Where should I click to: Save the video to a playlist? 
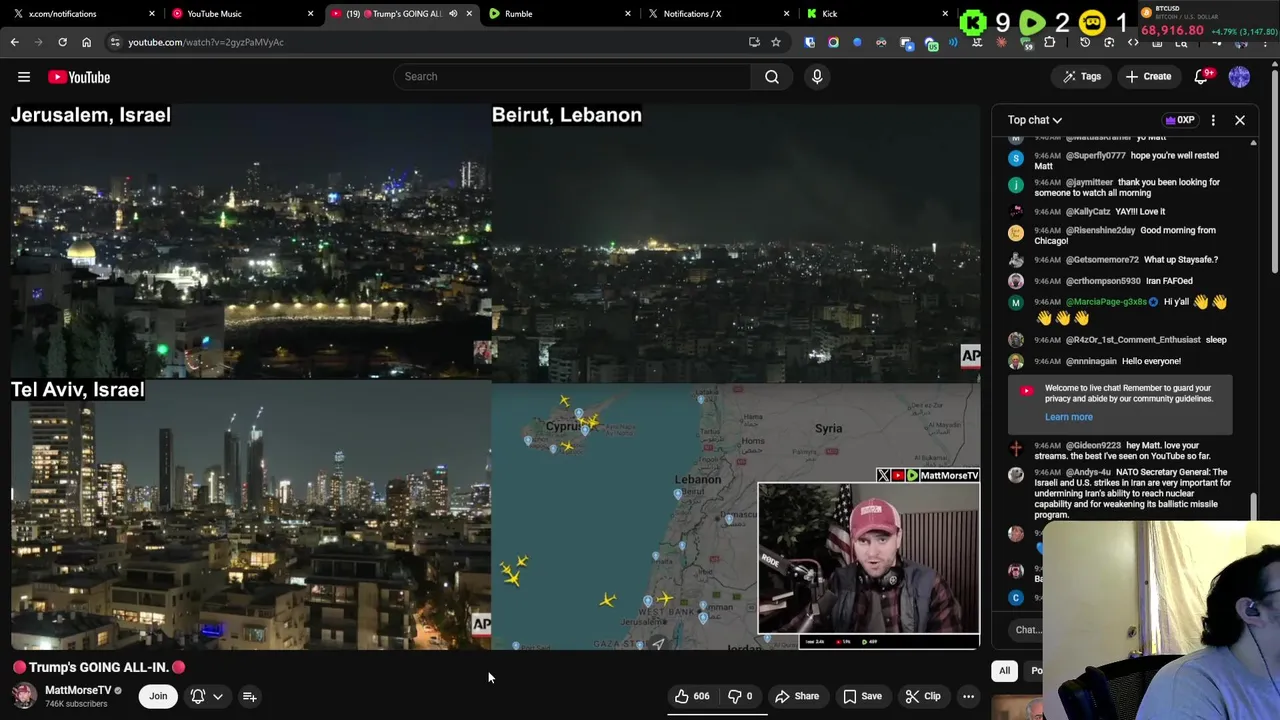coord(862,696)
